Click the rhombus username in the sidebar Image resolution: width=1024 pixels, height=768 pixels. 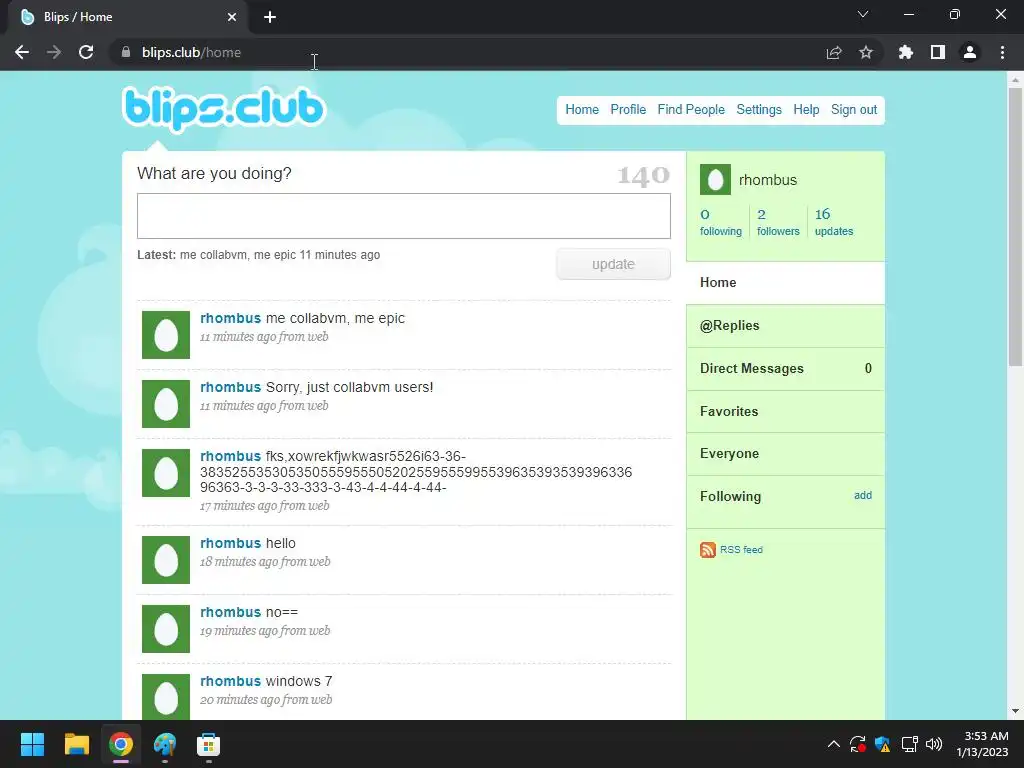tap(767, 180)
